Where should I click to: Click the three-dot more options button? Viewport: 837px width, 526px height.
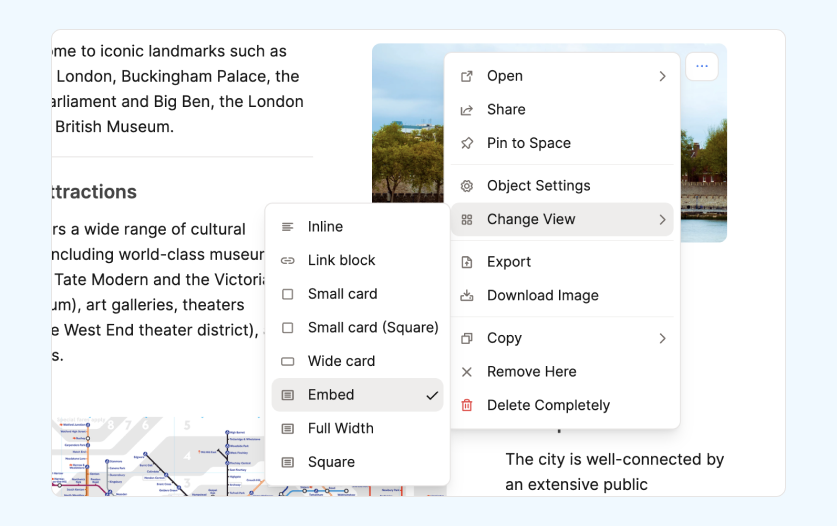tap(702, 66)
